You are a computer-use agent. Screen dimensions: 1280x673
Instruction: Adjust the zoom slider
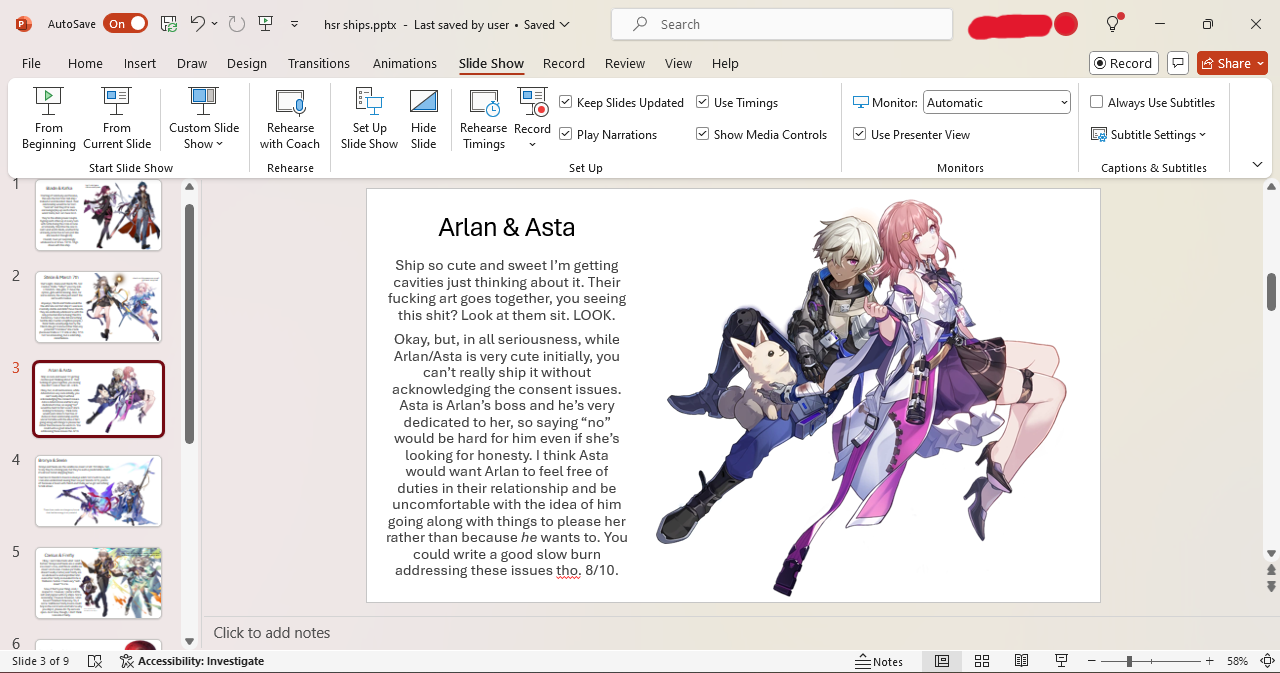[x=1129, y=661]
